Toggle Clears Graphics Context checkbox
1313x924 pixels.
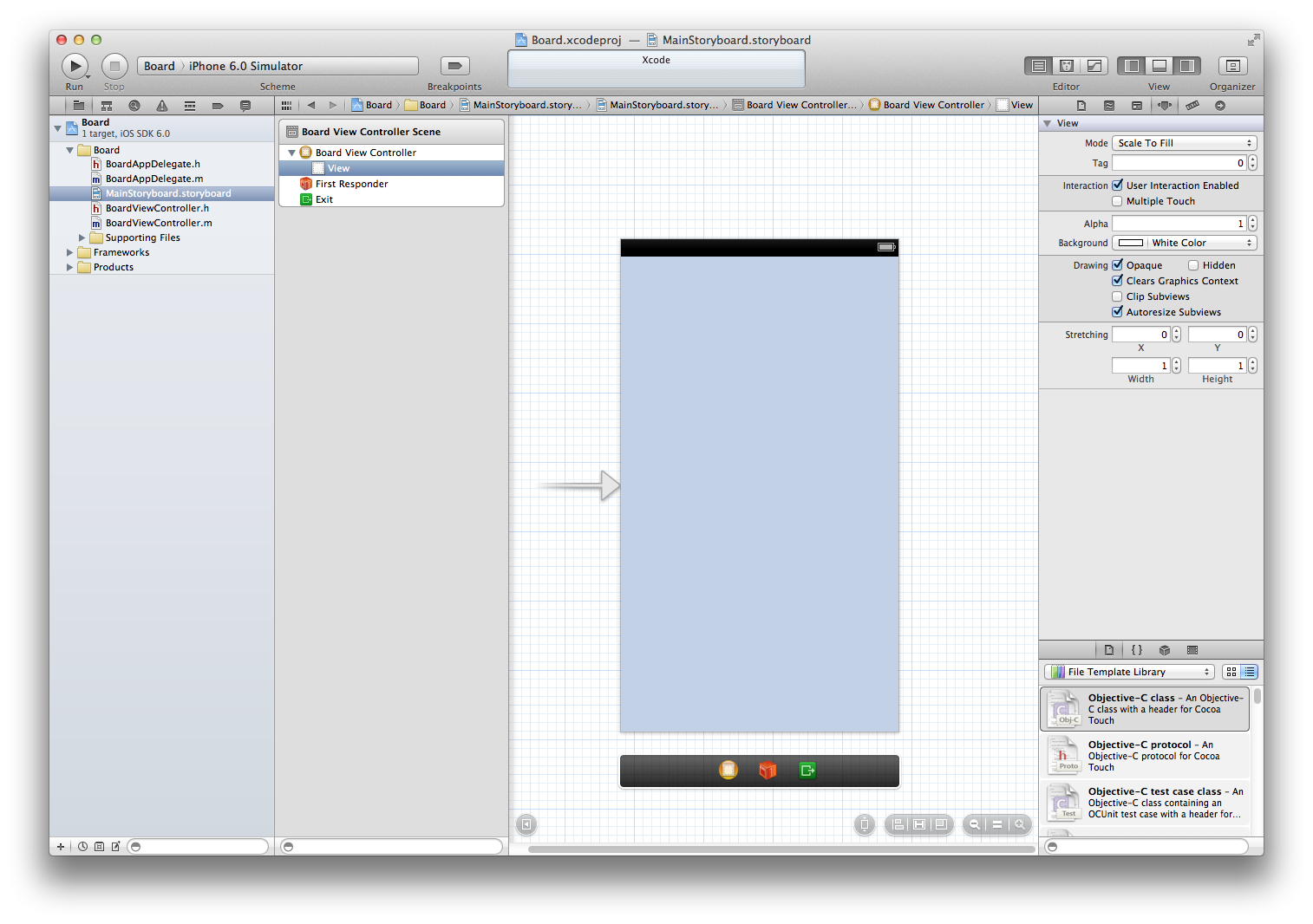pos(1118,281)
